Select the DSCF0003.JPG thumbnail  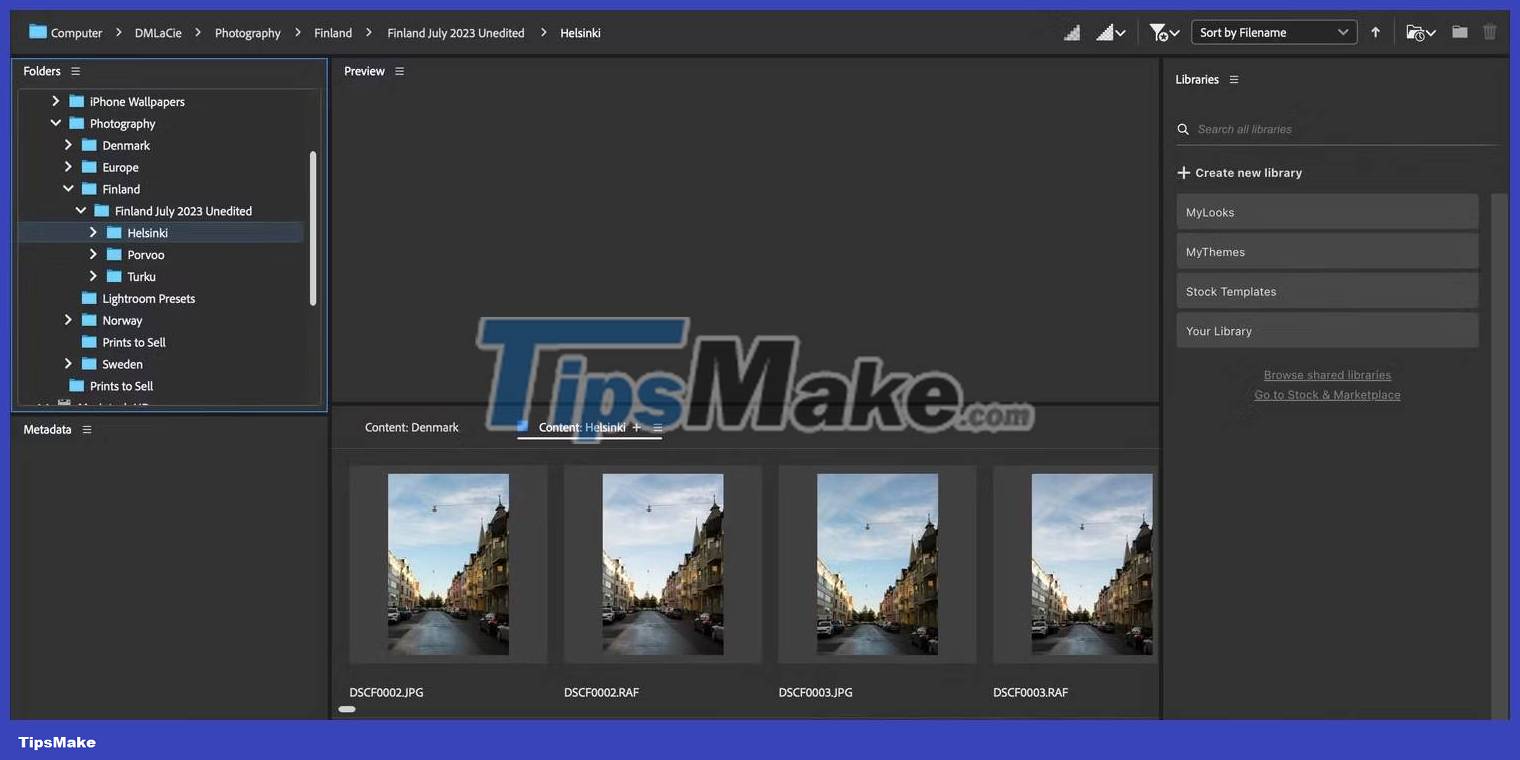tap(877, 563)
